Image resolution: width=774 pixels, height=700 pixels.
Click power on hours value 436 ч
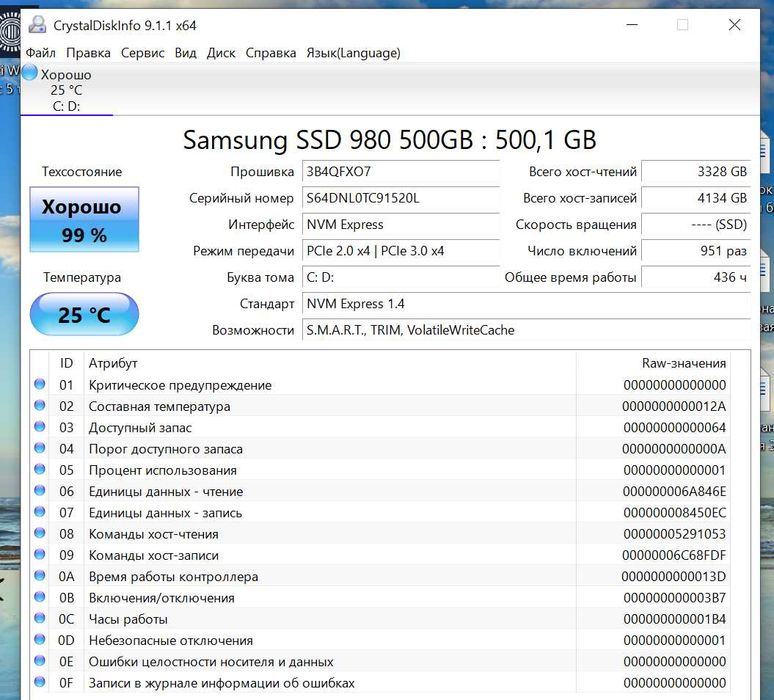[696, 277]
